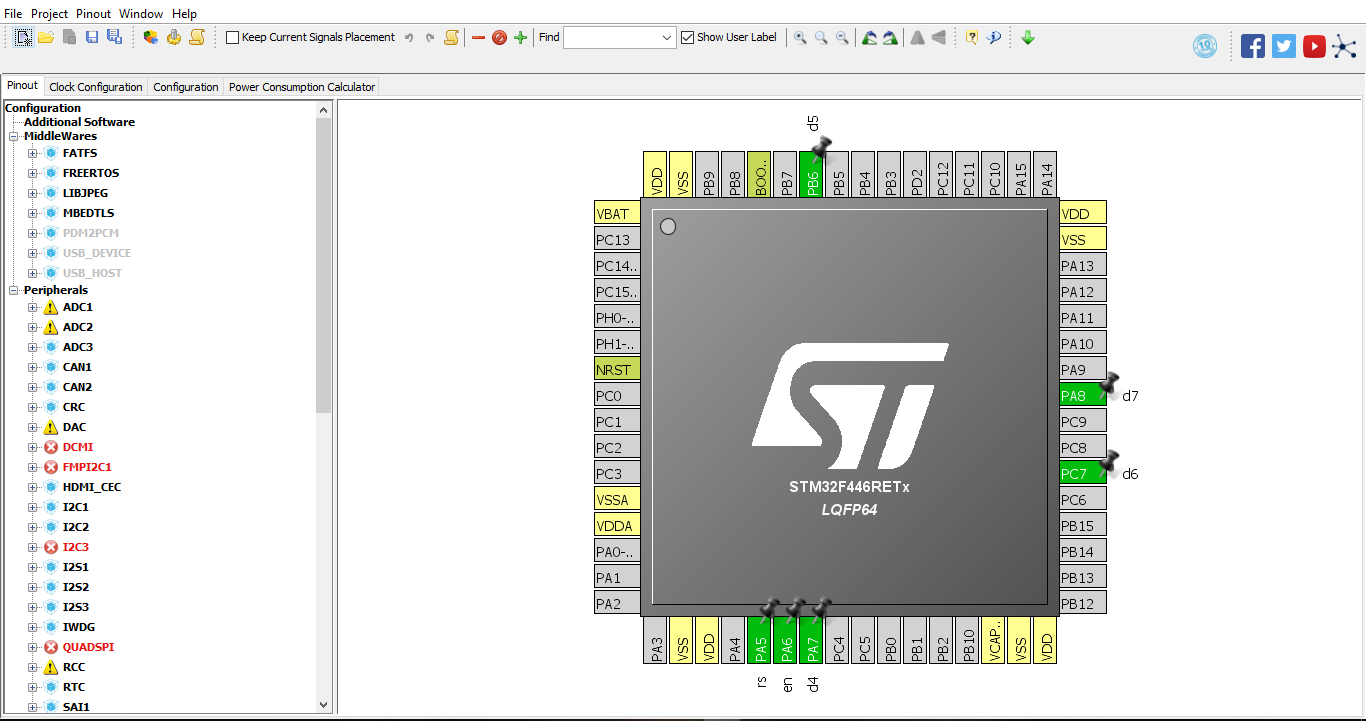Switch to the Configuration tab
Image resolution: width=1366 pixels, height=721 pixels.
(186, 87)
